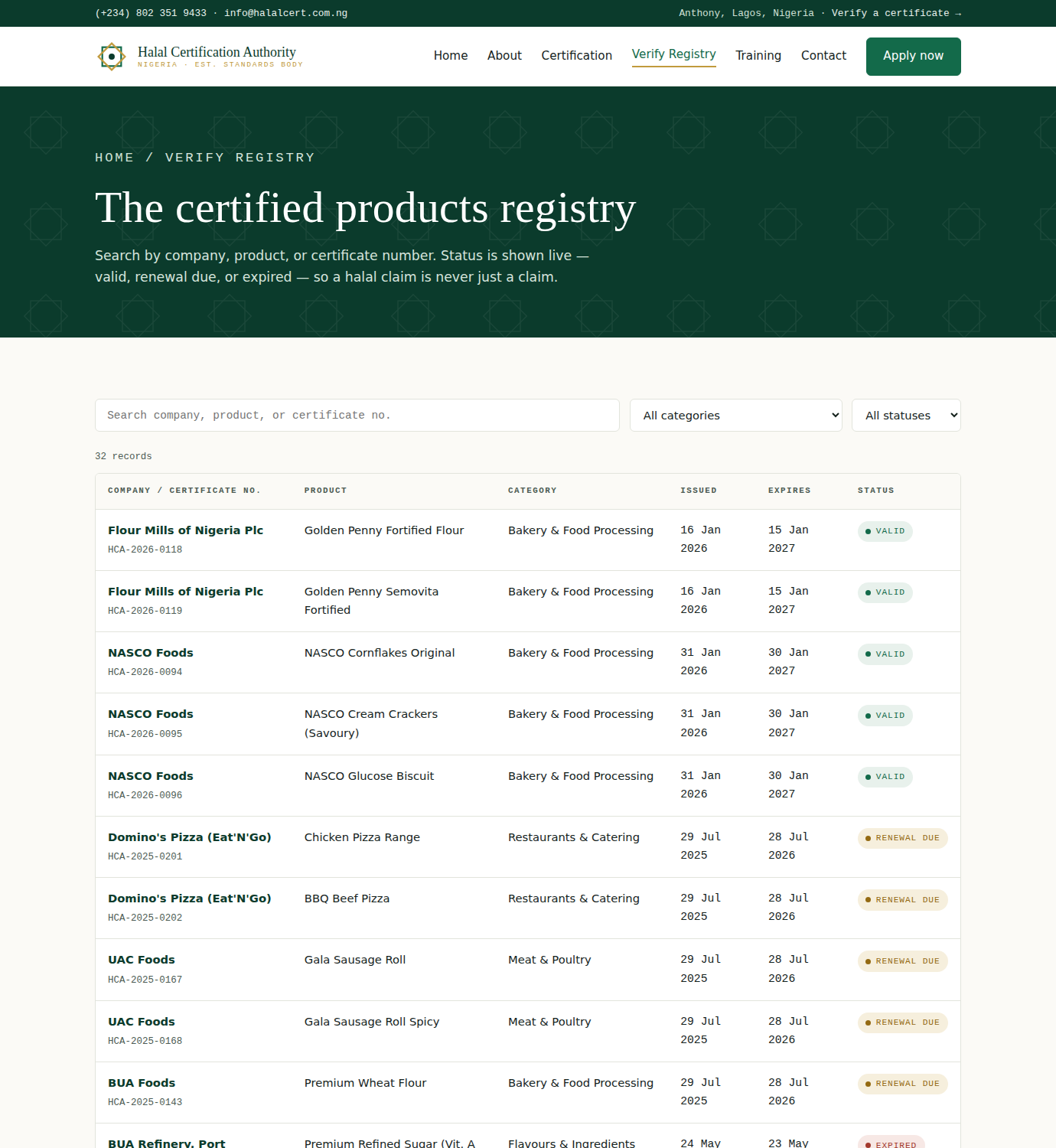The width and height of the screenshot is (1056, 1148).
Task: Click certificate number HCA-2026-0094
Action: [145, 672]
